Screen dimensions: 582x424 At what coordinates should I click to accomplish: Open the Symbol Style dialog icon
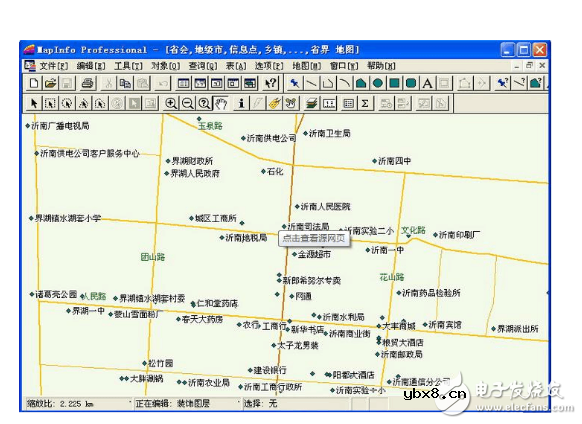click(502, 83)
